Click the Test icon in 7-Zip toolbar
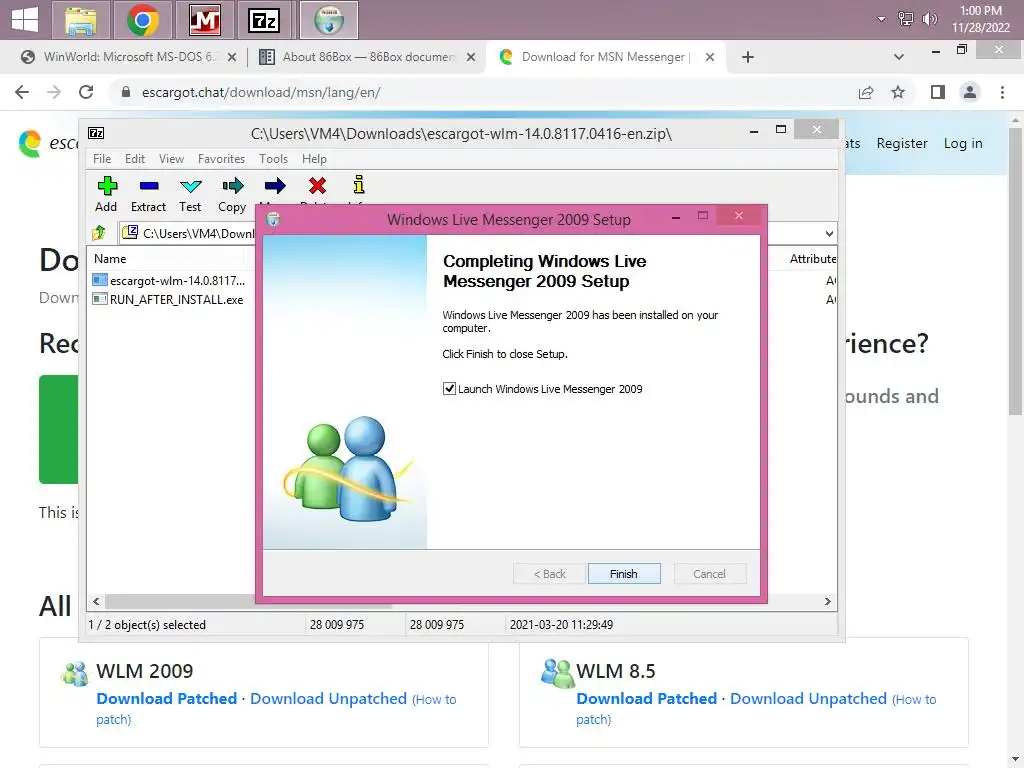The width and height of the screenshot is (1024, 768). click(190, 187)
